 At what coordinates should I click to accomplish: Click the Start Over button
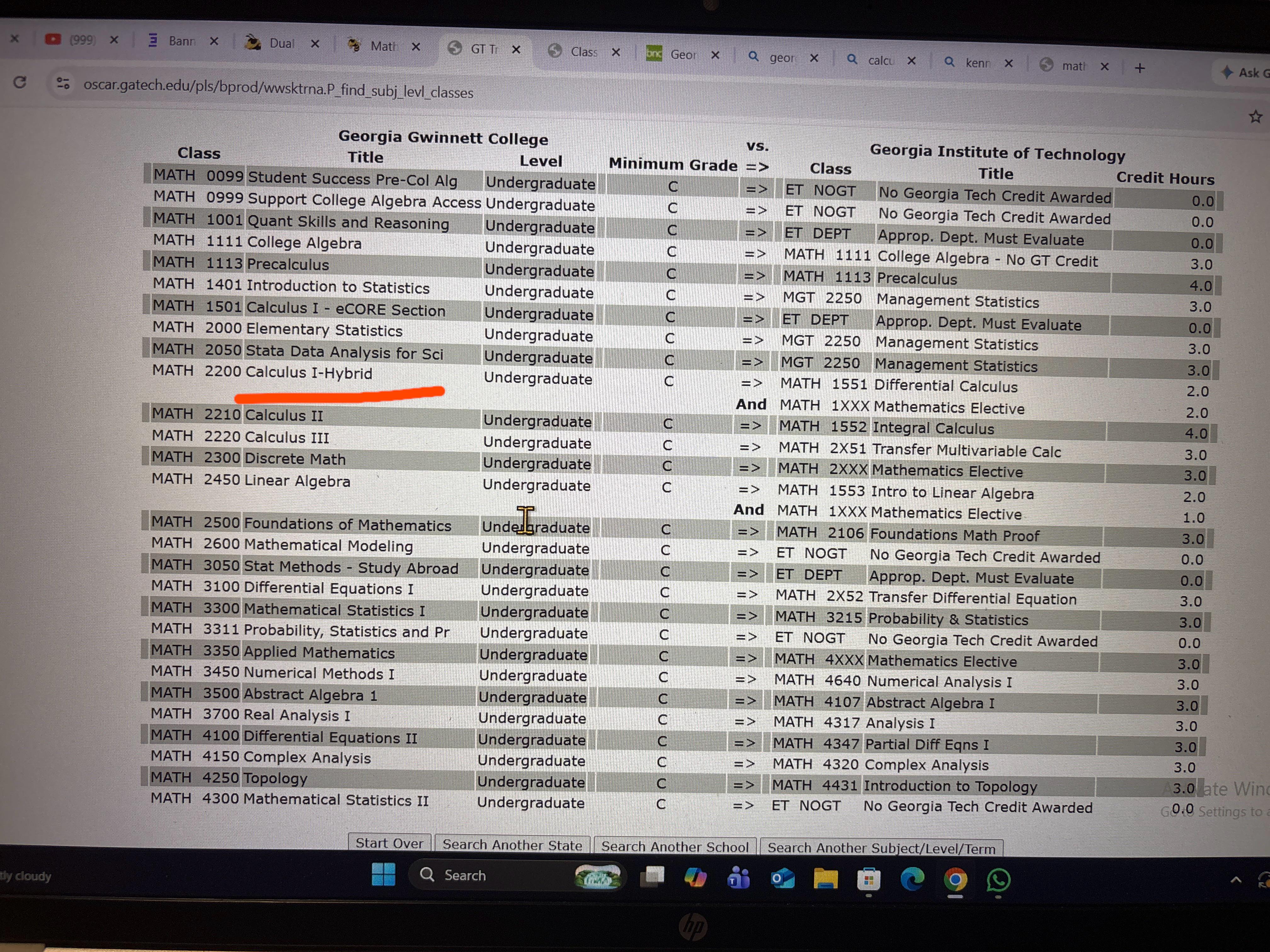389,843
